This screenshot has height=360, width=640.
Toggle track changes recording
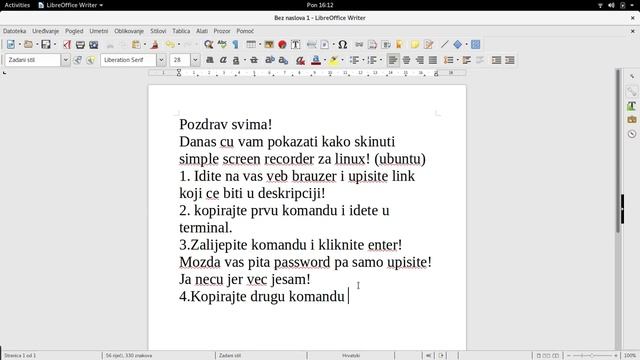coord(428,44)
